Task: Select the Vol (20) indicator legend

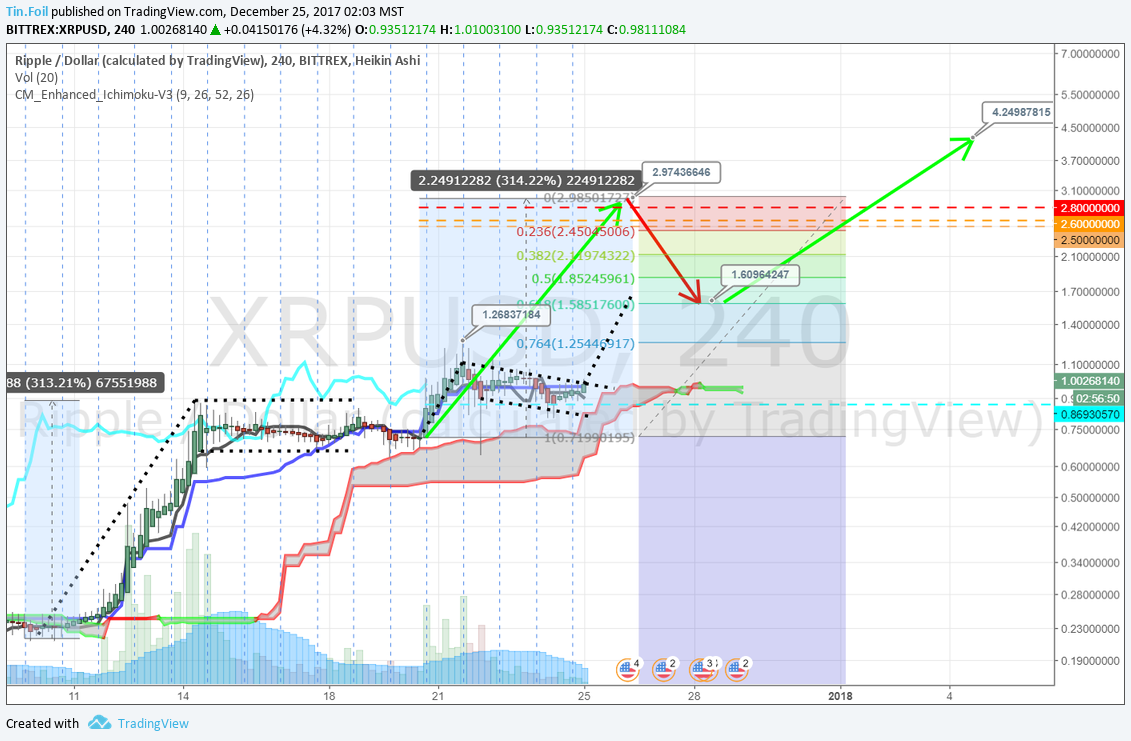Action: (36, 77)
